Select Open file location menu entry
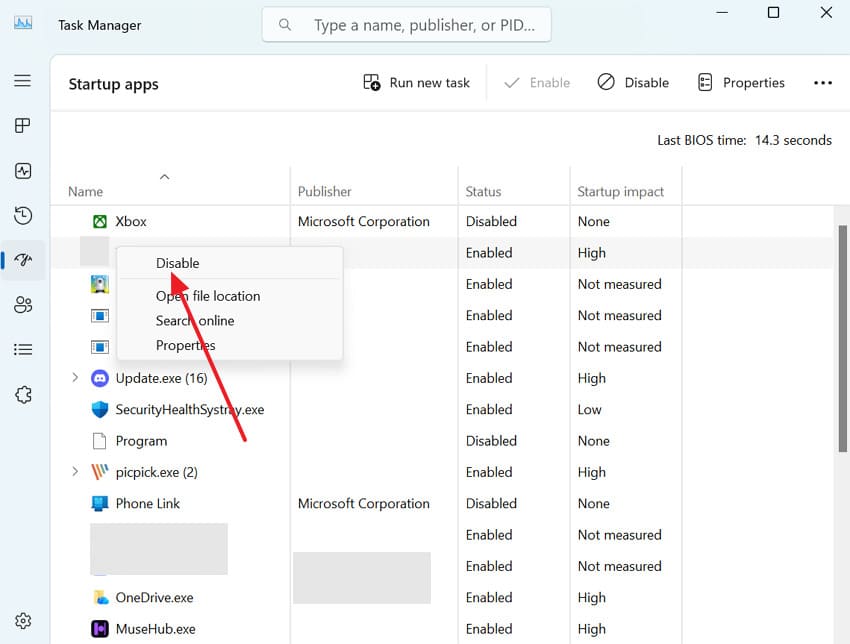Viewport: 850px width, 644px height. coord(208,296)
